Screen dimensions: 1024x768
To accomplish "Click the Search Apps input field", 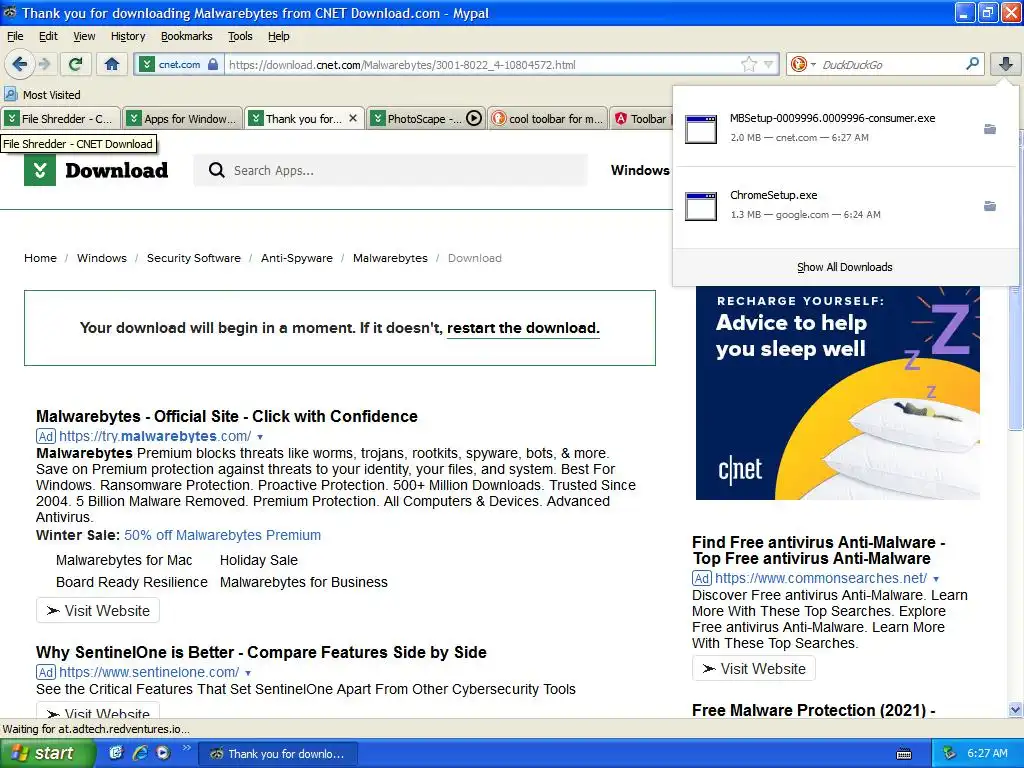I will coord(391,170).
